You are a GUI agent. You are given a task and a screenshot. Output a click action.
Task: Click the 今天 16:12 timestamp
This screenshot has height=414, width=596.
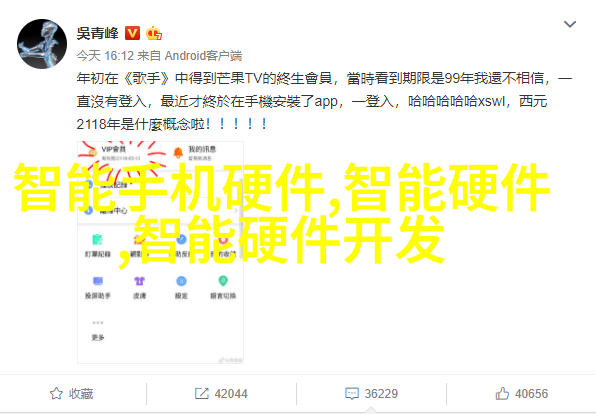pyautogui.click(x=105, y=56)
